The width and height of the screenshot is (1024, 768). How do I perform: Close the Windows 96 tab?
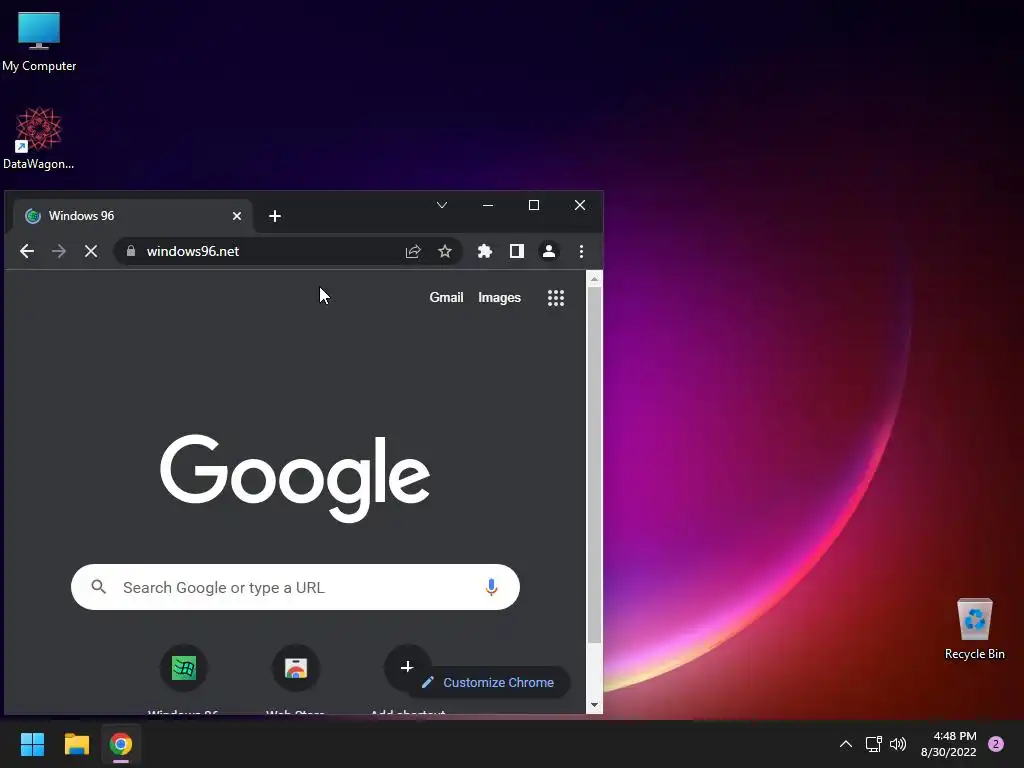pos(237,216)
